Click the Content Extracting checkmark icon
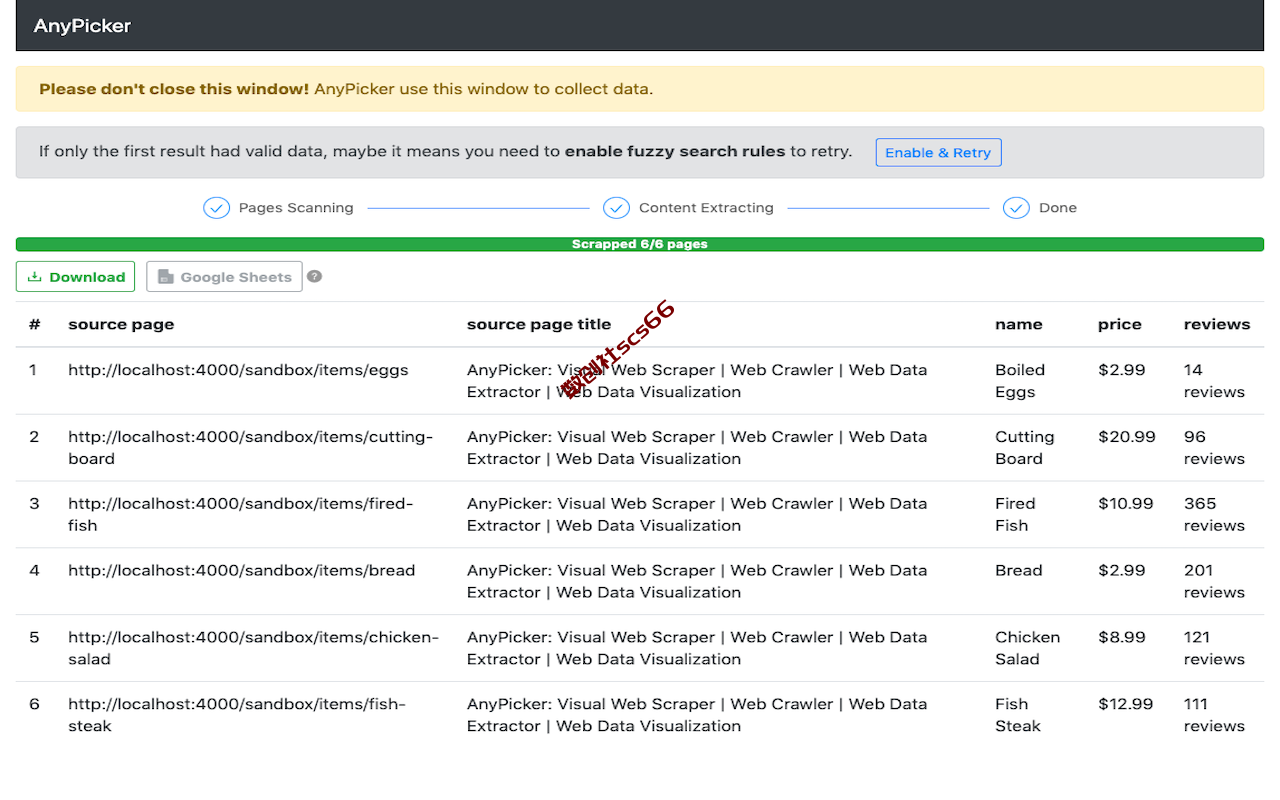The image size is (1280, 800). point(616,208)
